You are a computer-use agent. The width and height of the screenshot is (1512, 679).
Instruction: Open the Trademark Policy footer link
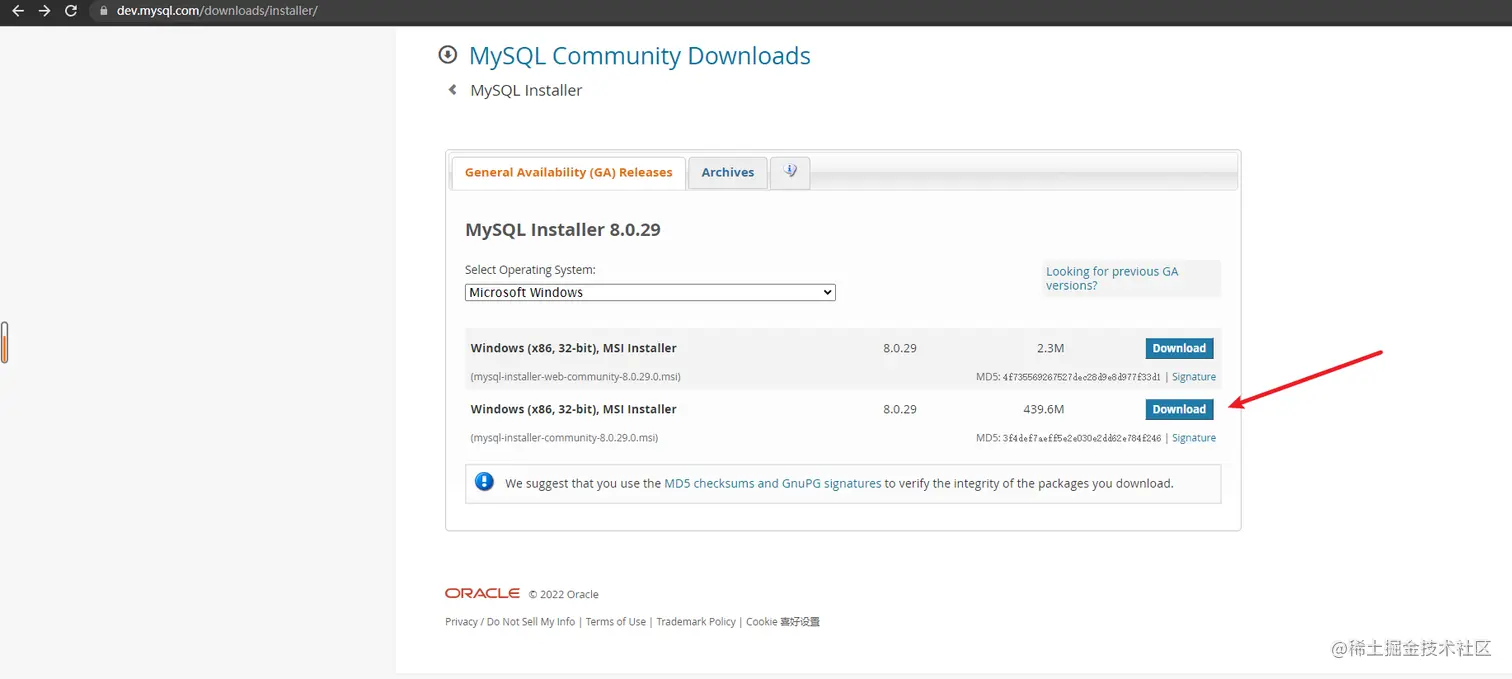click(x=696, y=622)
